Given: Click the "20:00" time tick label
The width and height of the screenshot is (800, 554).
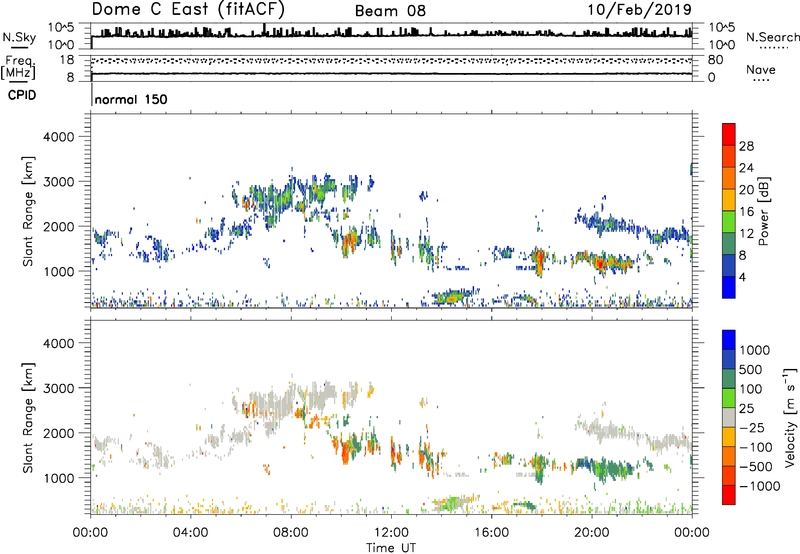Looking at the screenshot, I should (591, 533).
